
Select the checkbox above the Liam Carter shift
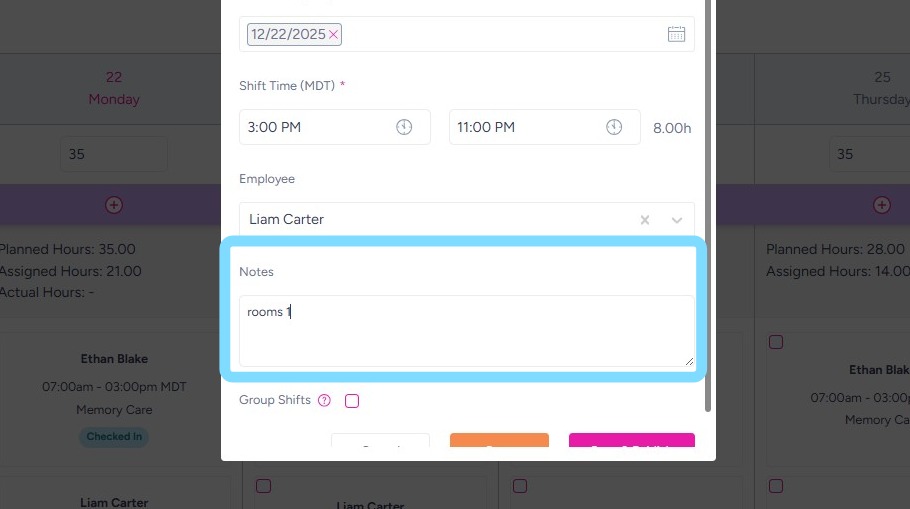(263, 486)
